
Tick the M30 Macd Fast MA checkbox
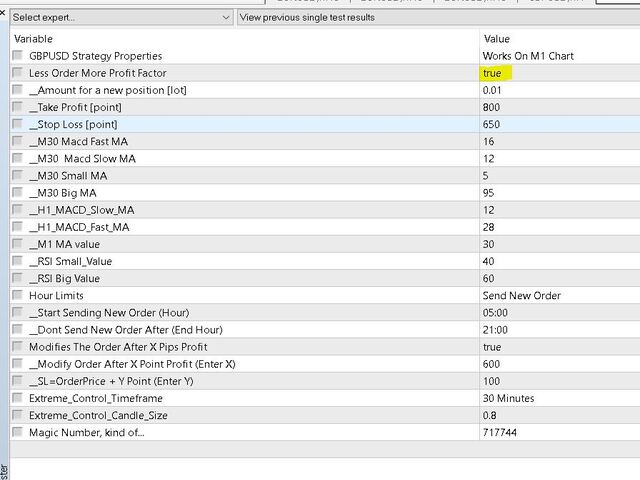point(17,141)
